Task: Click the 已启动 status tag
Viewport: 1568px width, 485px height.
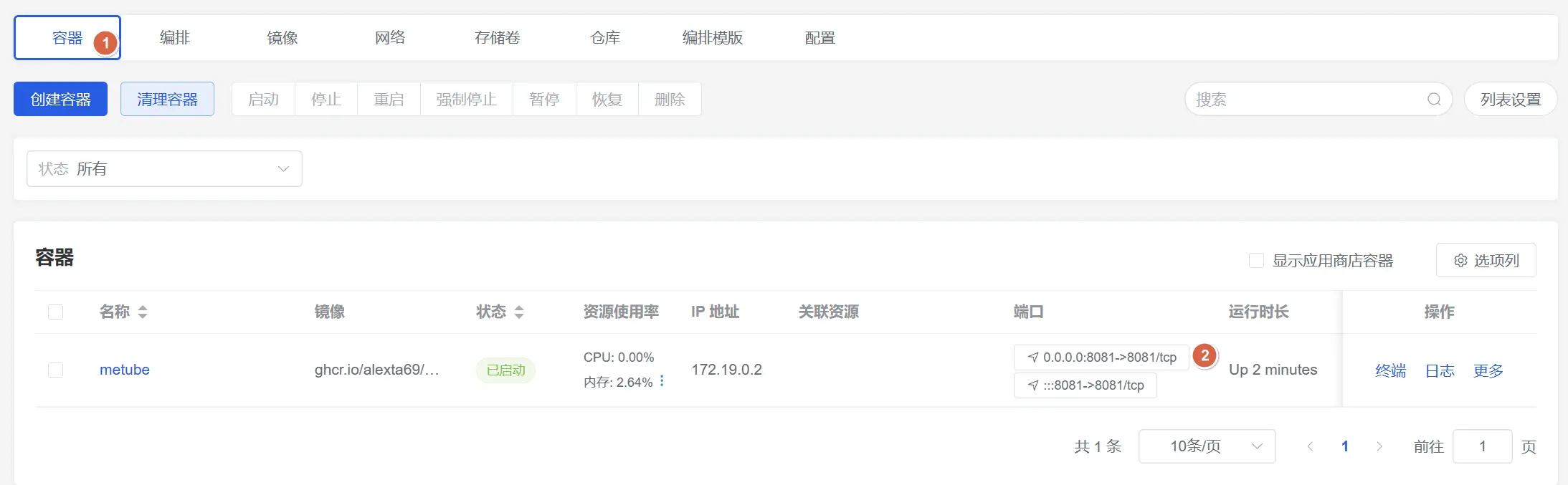Action: pyautogui.click(x=505, y=370)
